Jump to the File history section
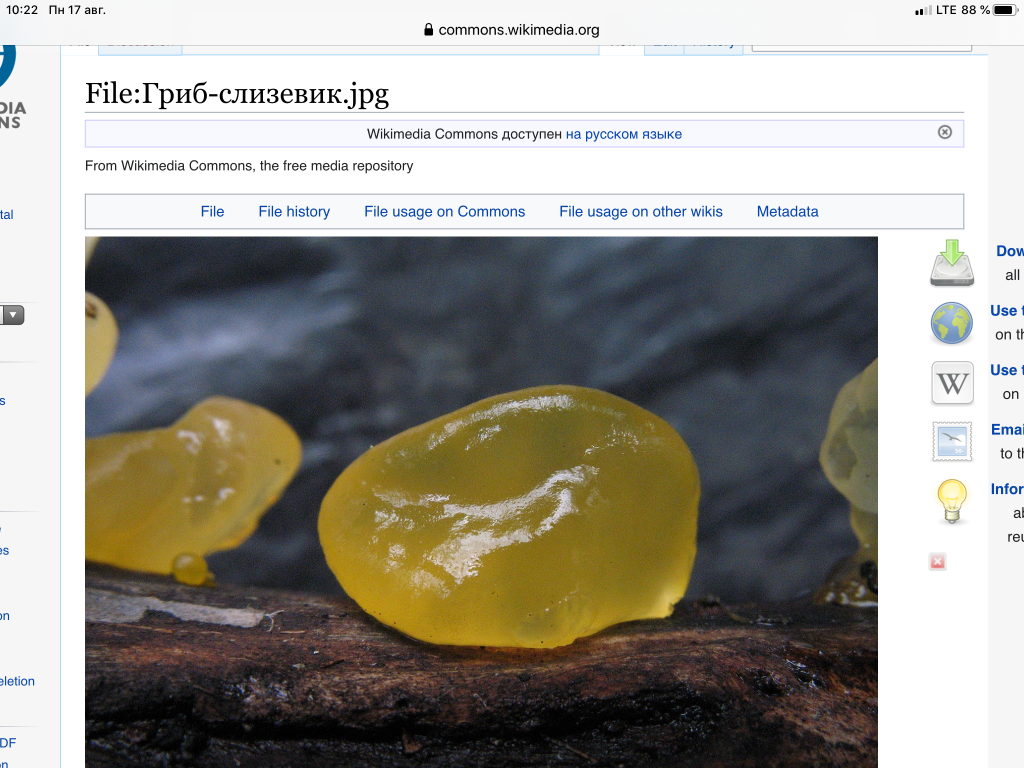This screenshot has height=768, width=1024. tap(294, 211)
